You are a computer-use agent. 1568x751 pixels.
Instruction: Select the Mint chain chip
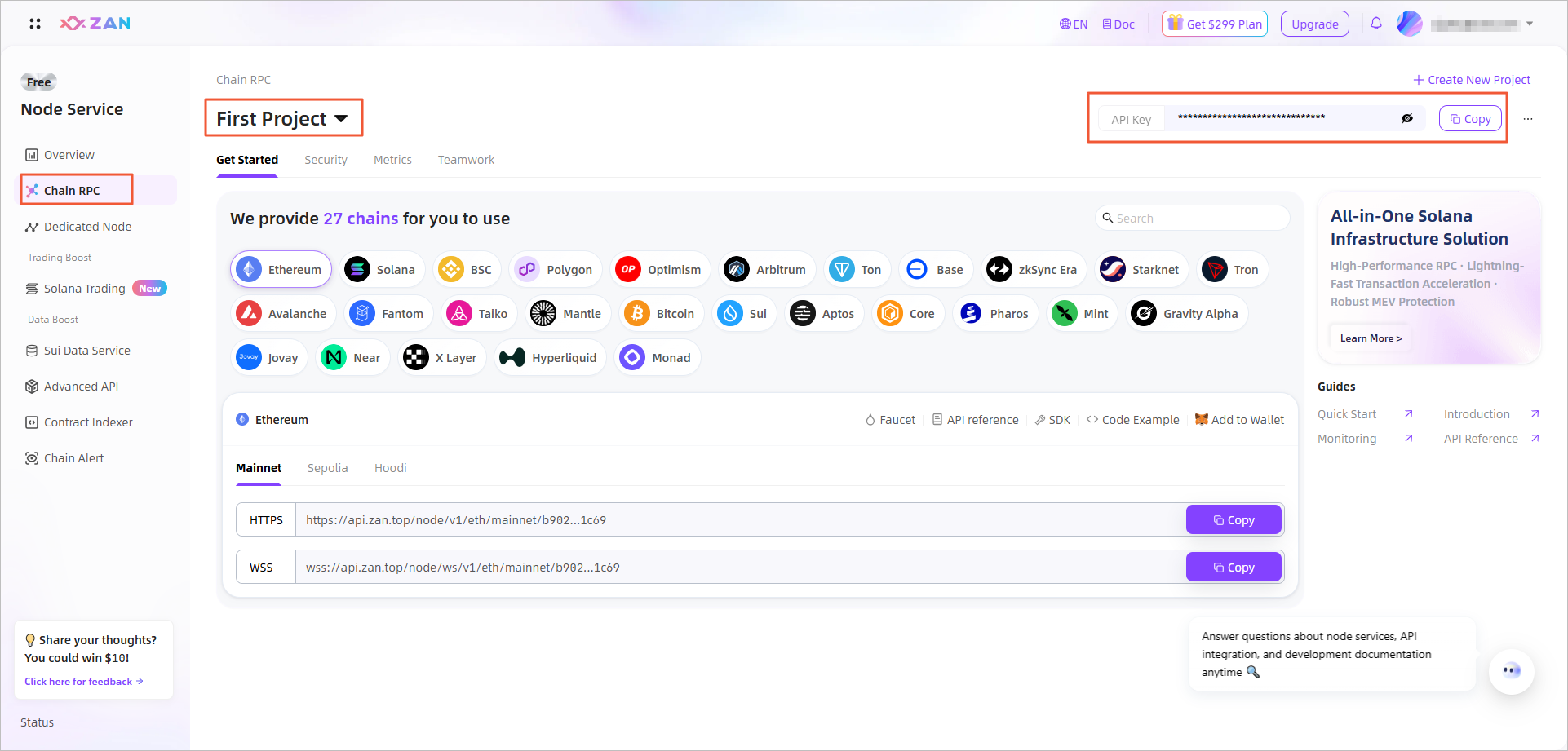1082,314
